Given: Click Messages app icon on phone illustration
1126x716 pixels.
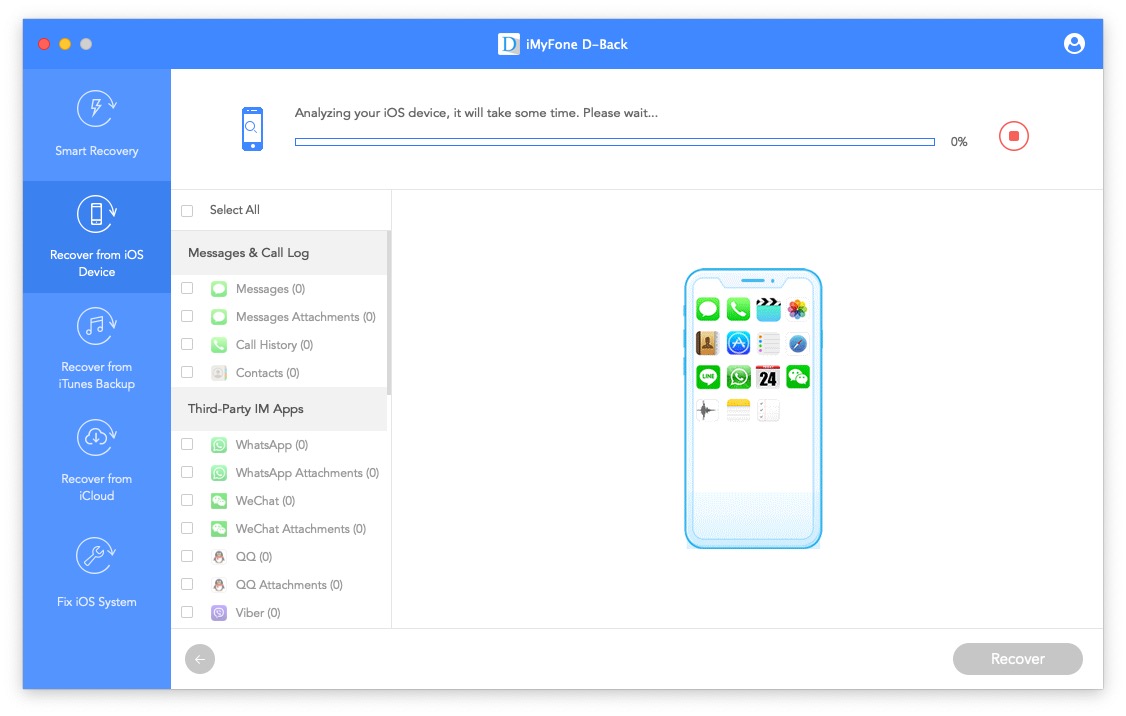Looking at the screenshot, I should pos(708,310).
